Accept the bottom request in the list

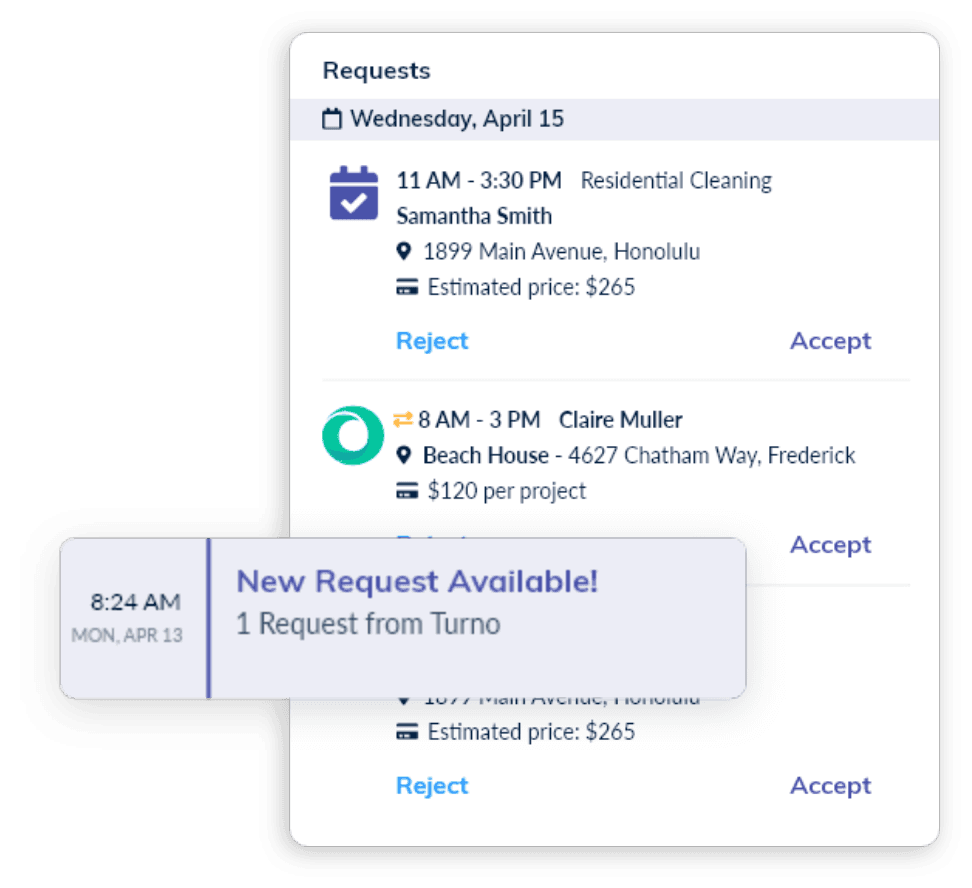pyautogui.click(x=830, y=786)
